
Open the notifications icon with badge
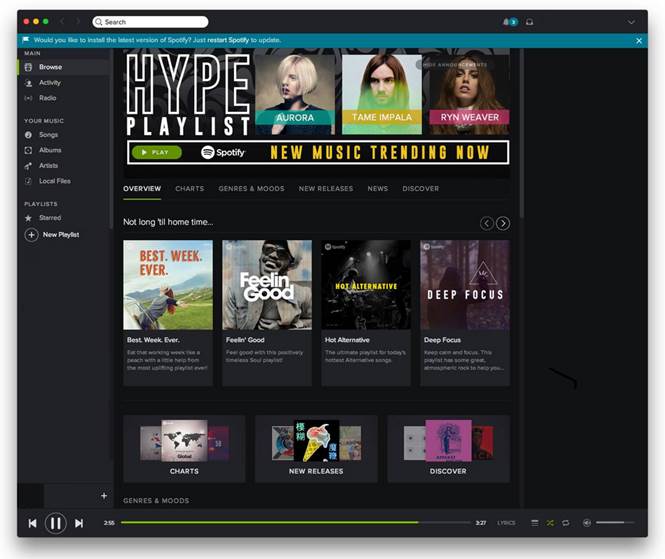(x=510, y=22)
